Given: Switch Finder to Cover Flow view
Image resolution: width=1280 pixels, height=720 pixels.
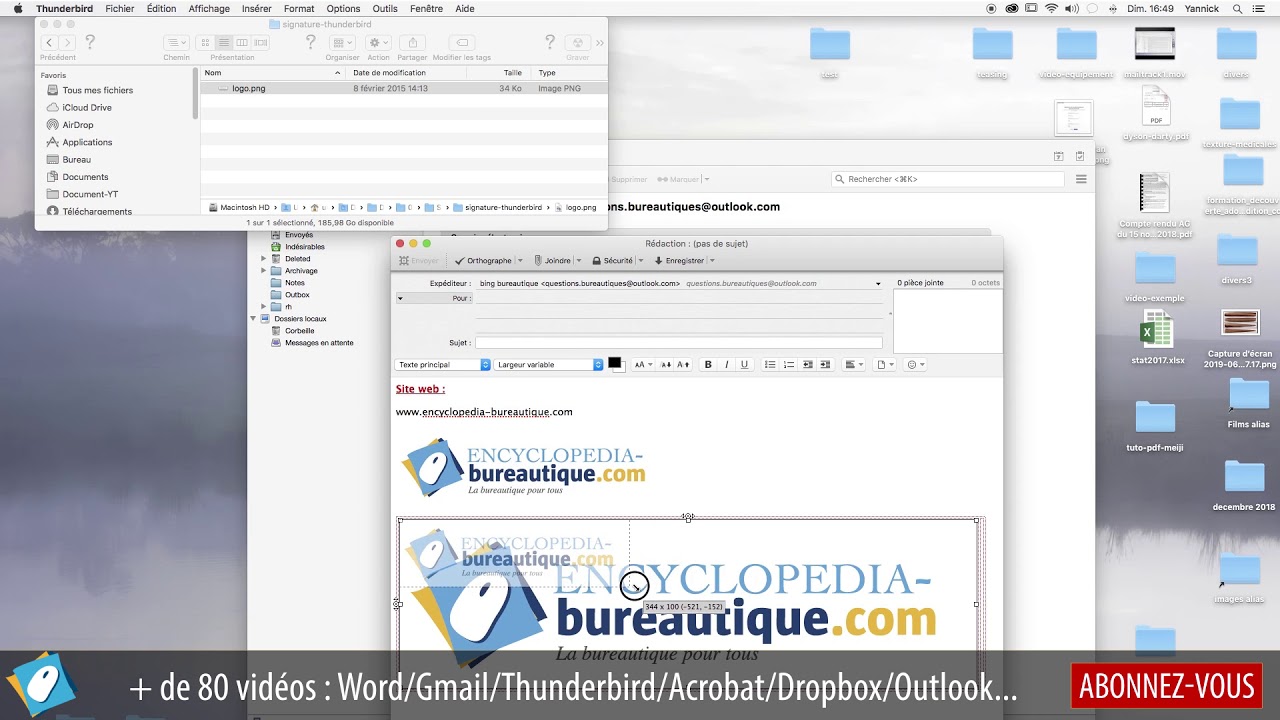Looking at the screenshot, I should [x=261, y=43].
